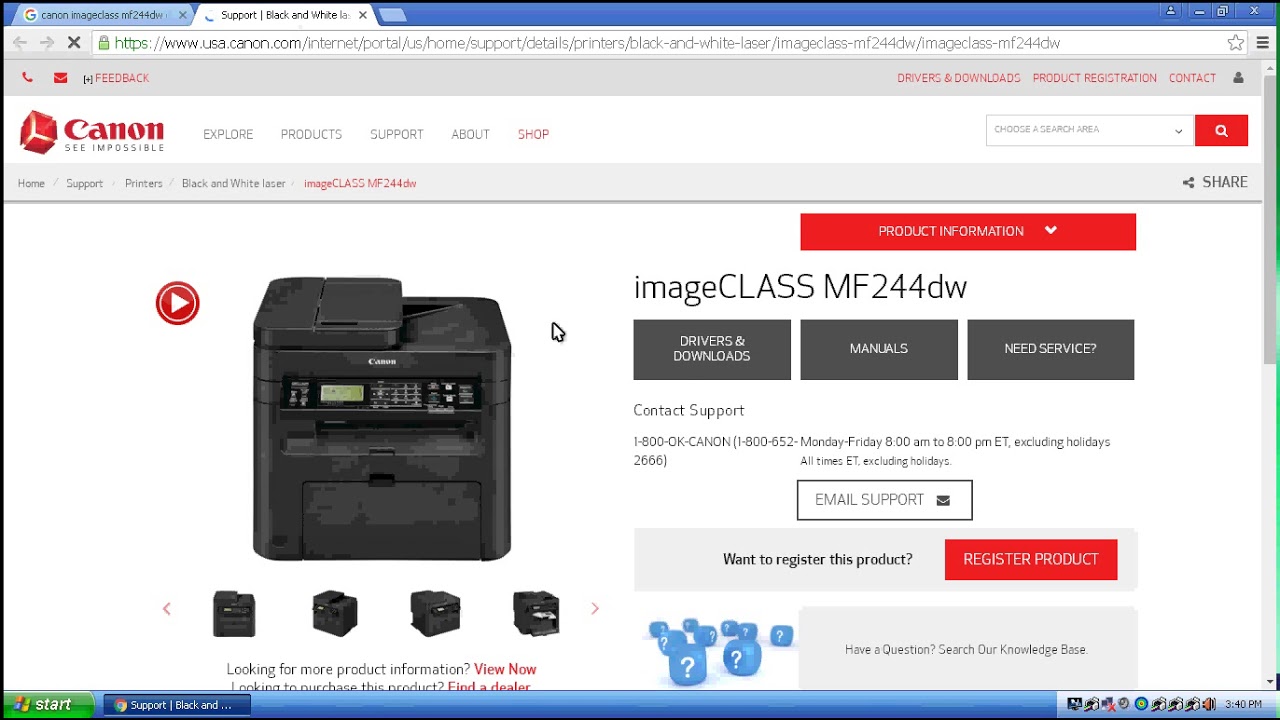
Task: Click the Register Product button
Action: tap(1031, 559)
